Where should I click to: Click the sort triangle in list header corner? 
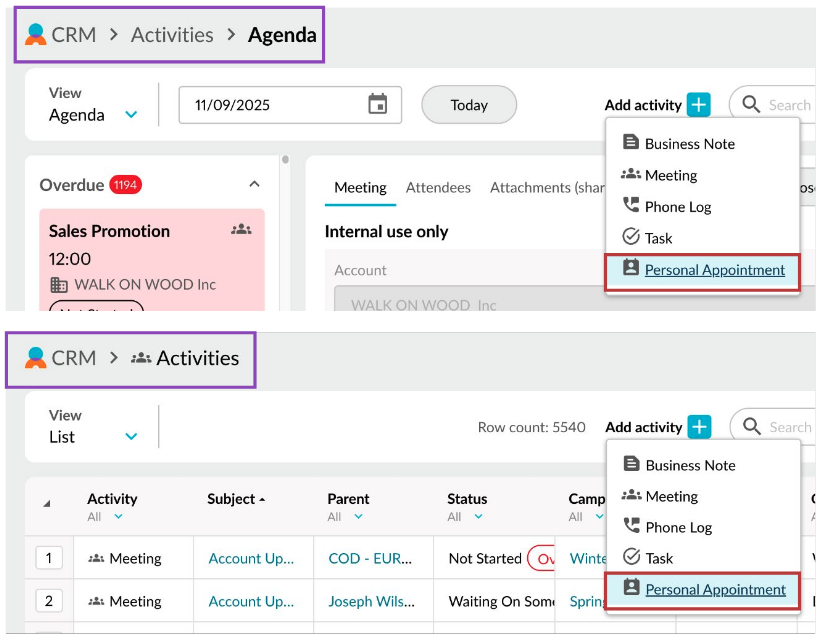pos(46,503)
